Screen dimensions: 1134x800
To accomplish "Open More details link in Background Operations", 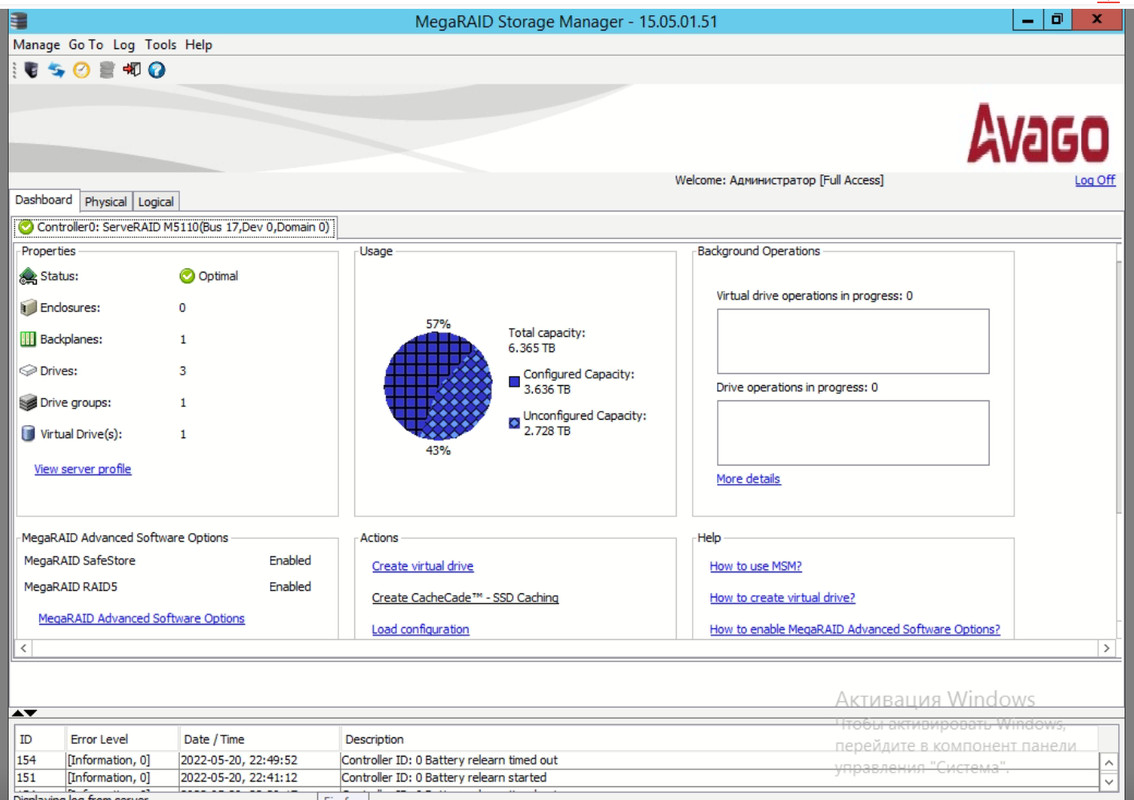I will point(749,479).
